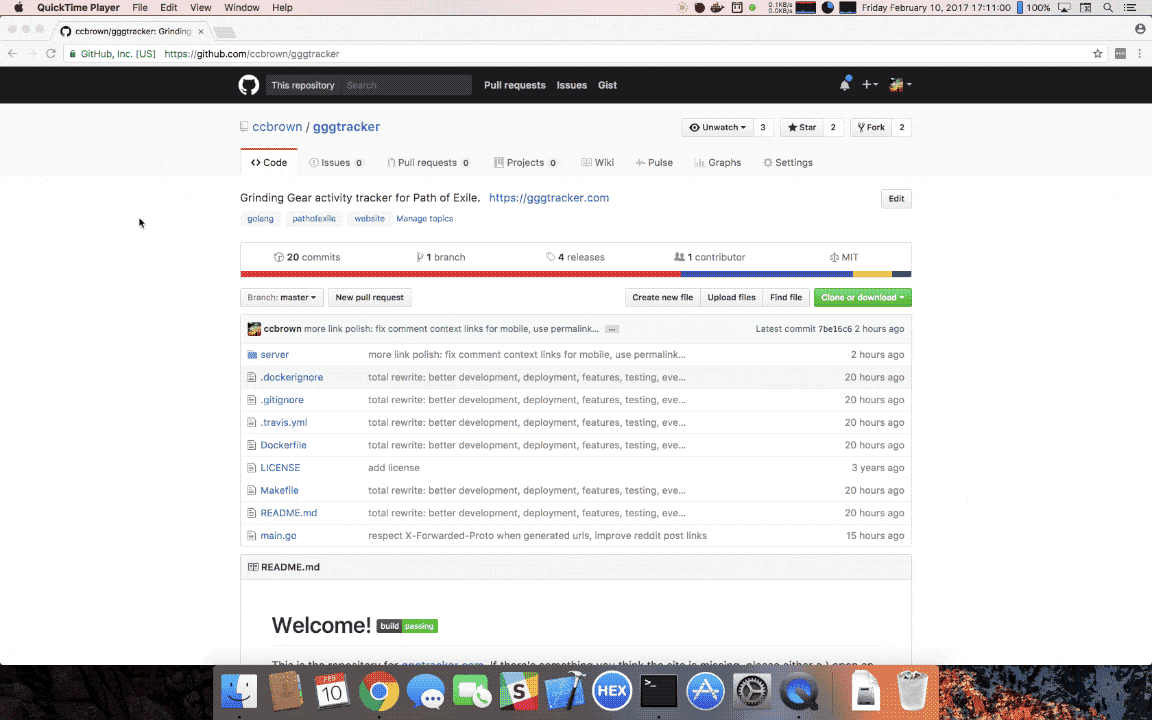
Task: Open the Projects tab
Action: point(525,162)
